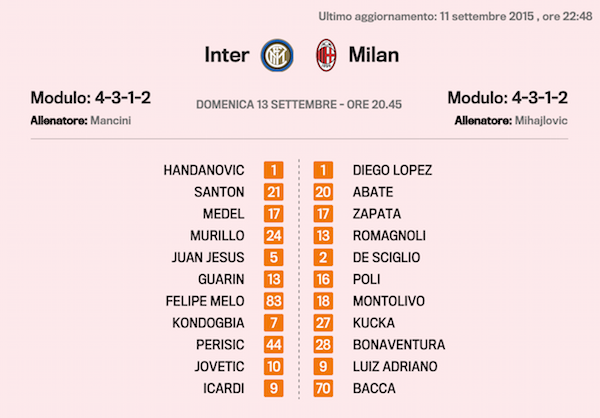This screenshot has width=600, height=418.
Task: Click the Milan team name heading
Action: pyautogui.click(x=373, y=54)
